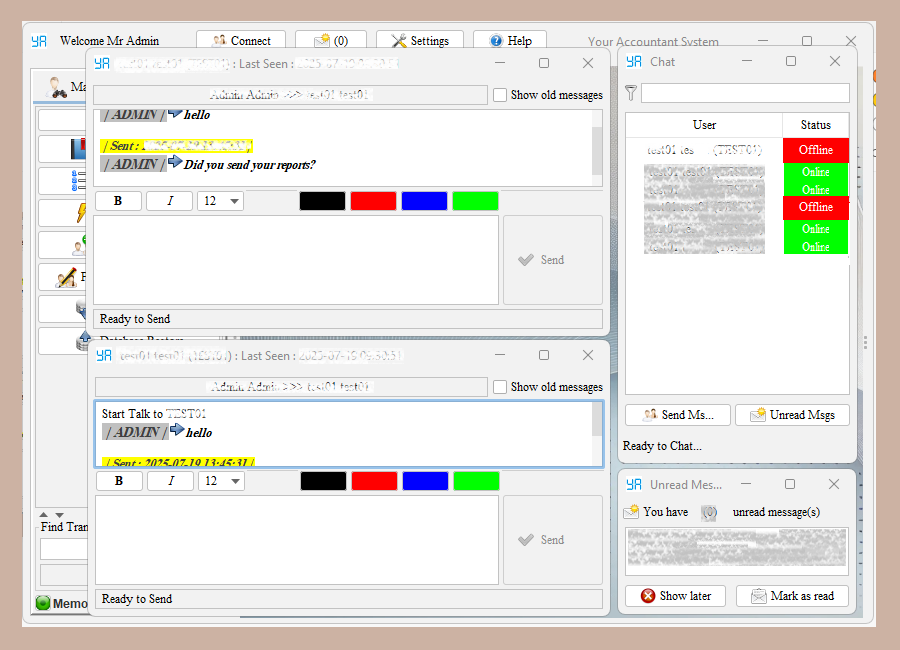900x650 pixels.
Task: Click the Connect button in main toolbar
Action: click(x=241, y=40)
